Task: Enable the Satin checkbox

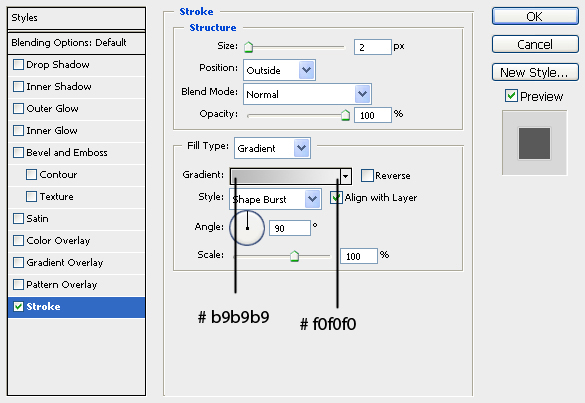Action: [x=18, y=219]
